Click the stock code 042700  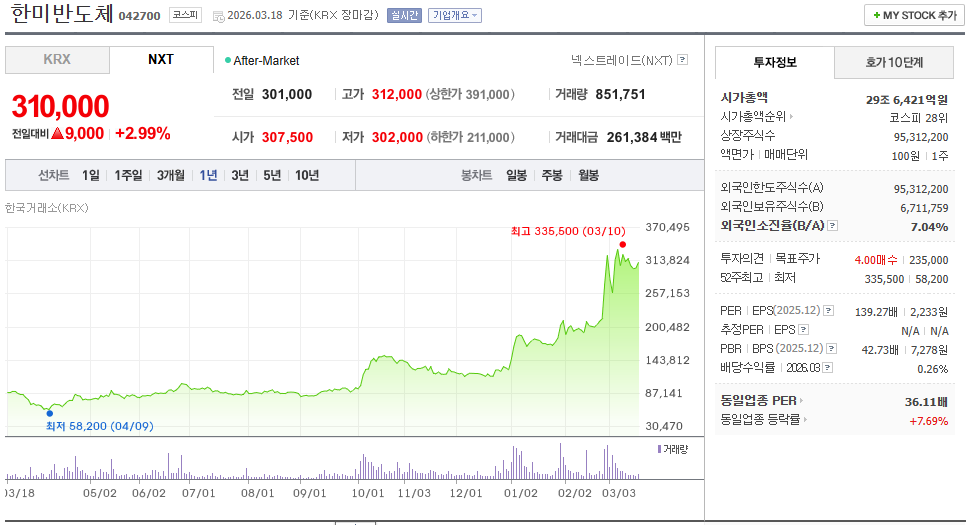tap(139, 16)
